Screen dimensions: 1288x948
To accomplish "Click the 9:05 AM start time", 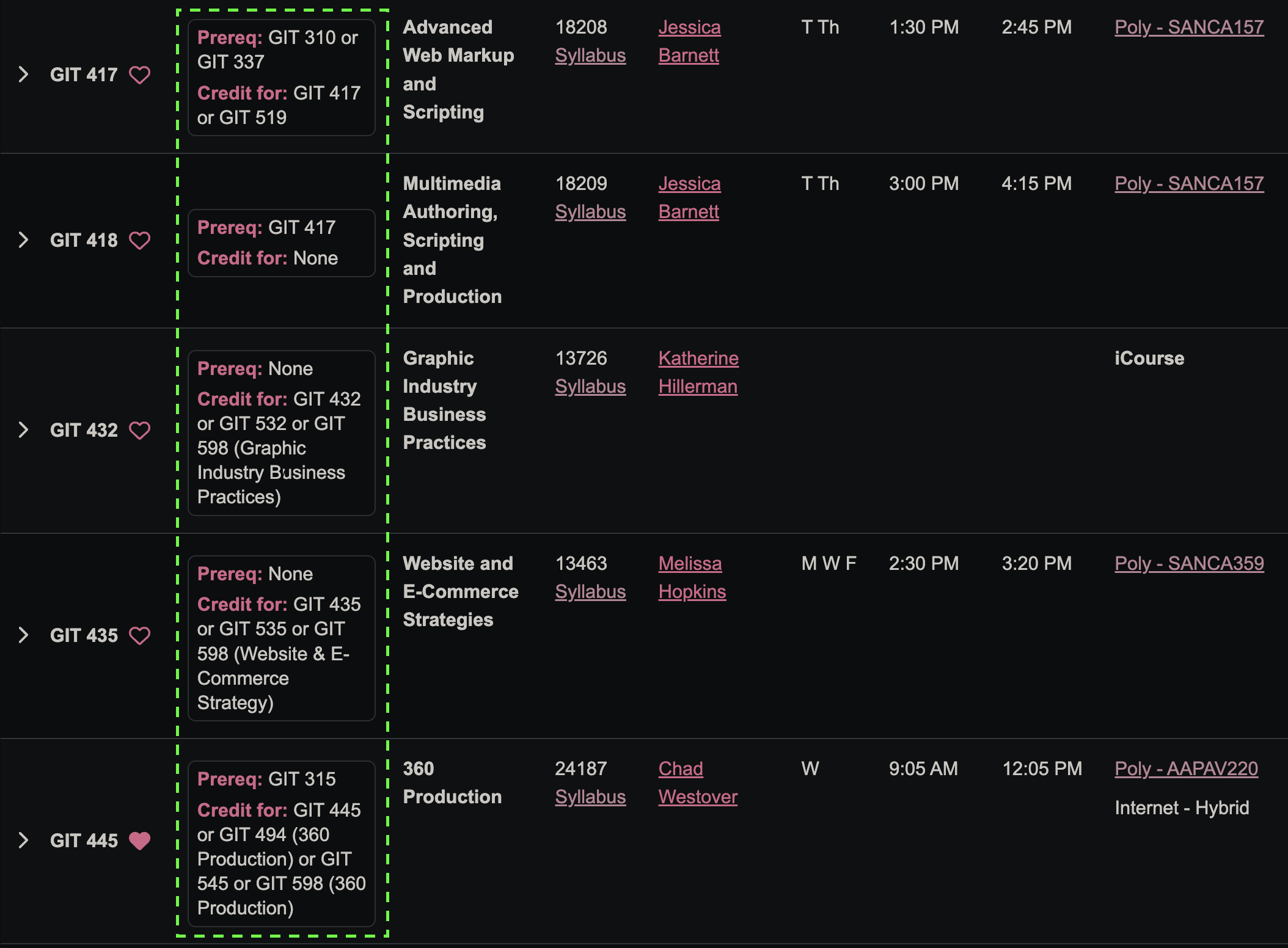I will point(923,769).
